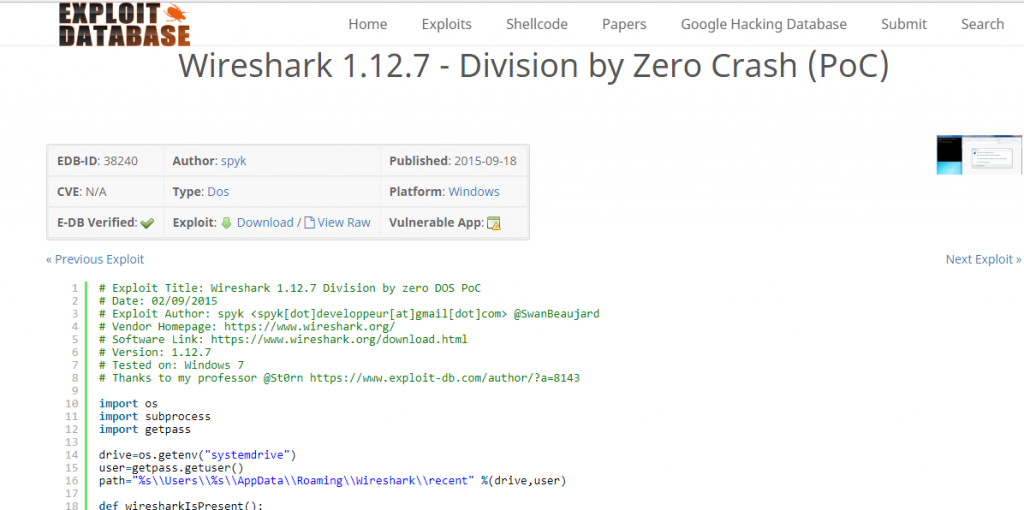Click the green E-DB Verified checkmark
The image size is (1024, 510).
point(148,223)
